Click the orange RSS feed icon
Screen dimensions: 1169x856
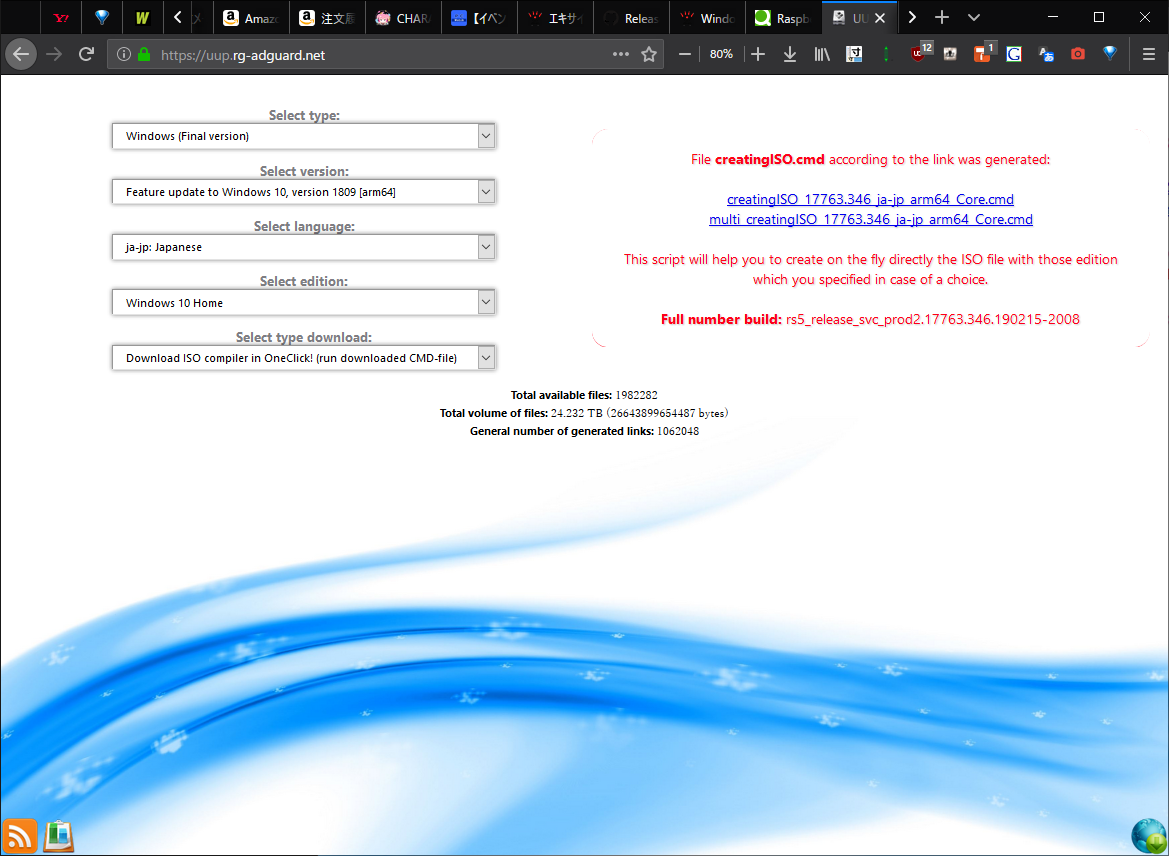(x=19, y=835)
